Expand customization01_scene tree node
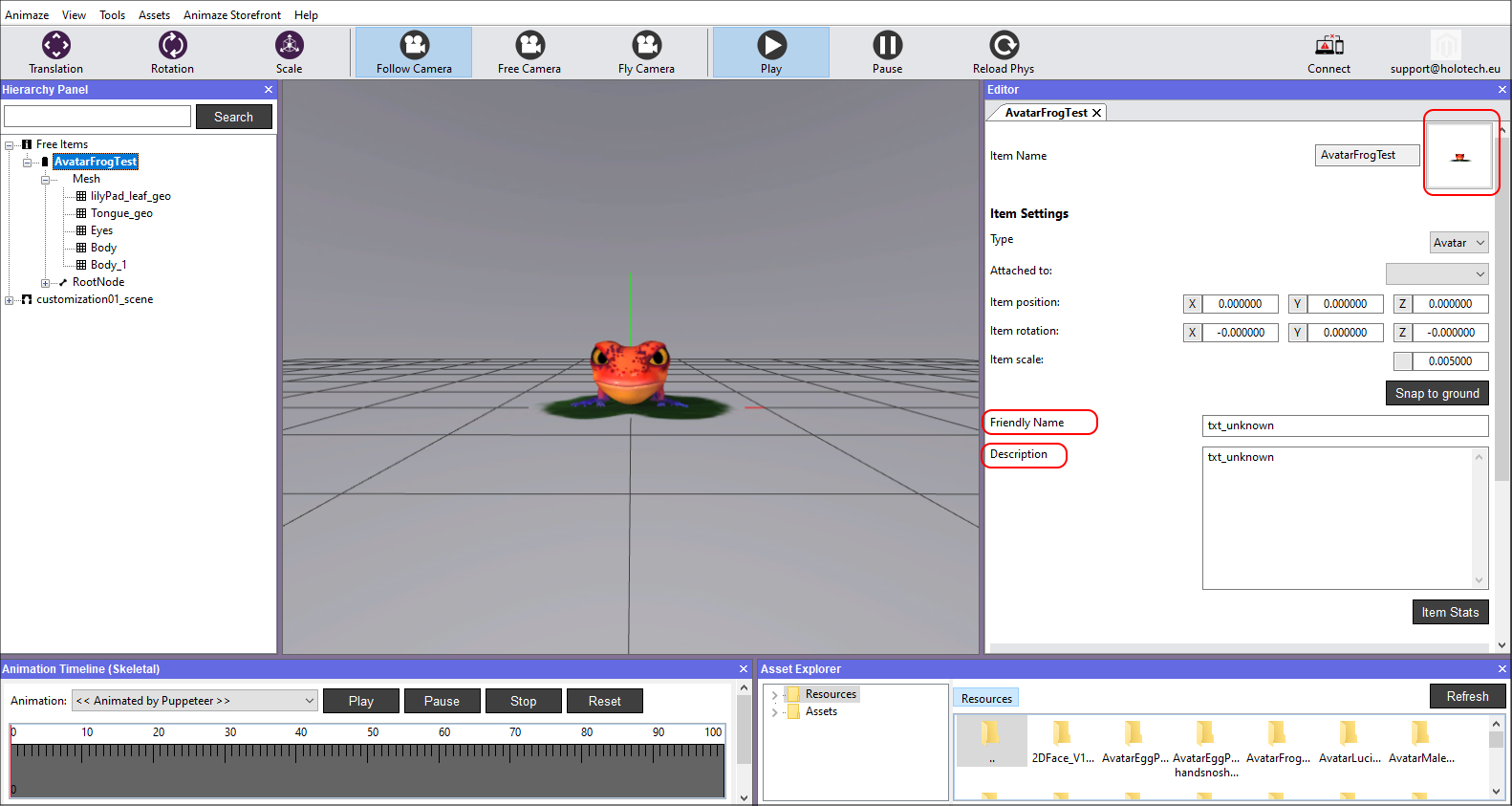Viewport: 1512px width, 806px height. (x=10, y=300)
